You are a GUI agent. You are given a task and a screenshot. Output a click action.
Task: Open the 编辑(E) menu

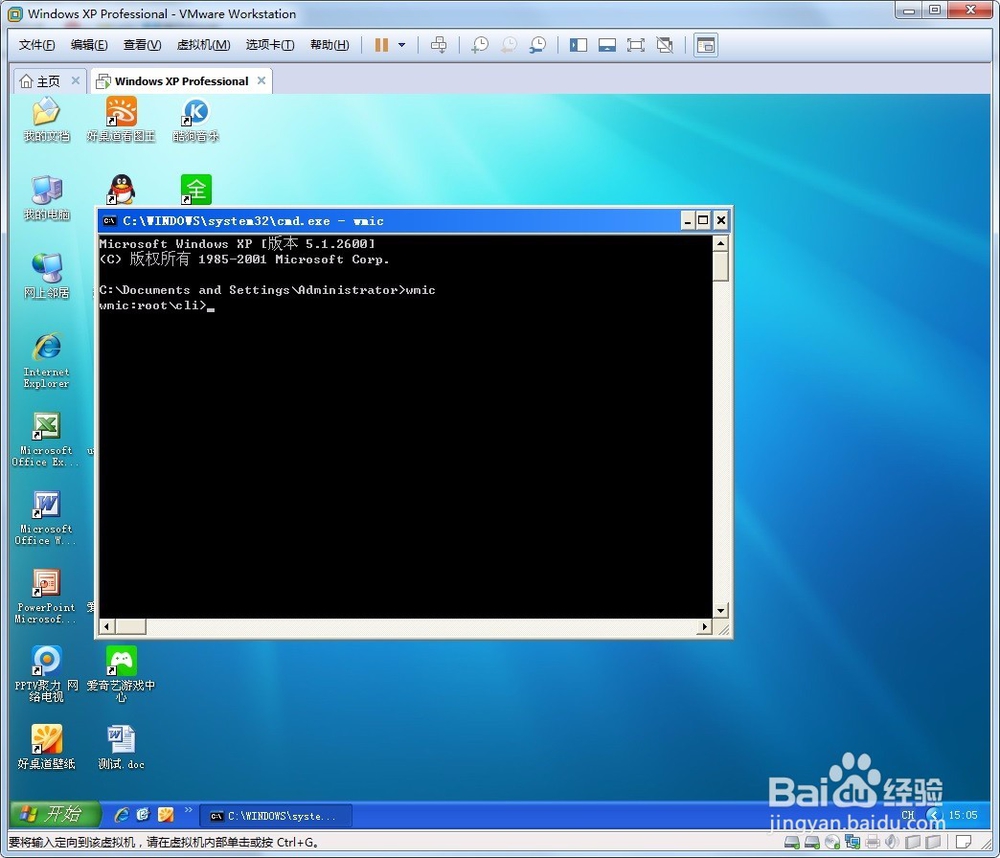pyautogui.click(x=89, y=45)
